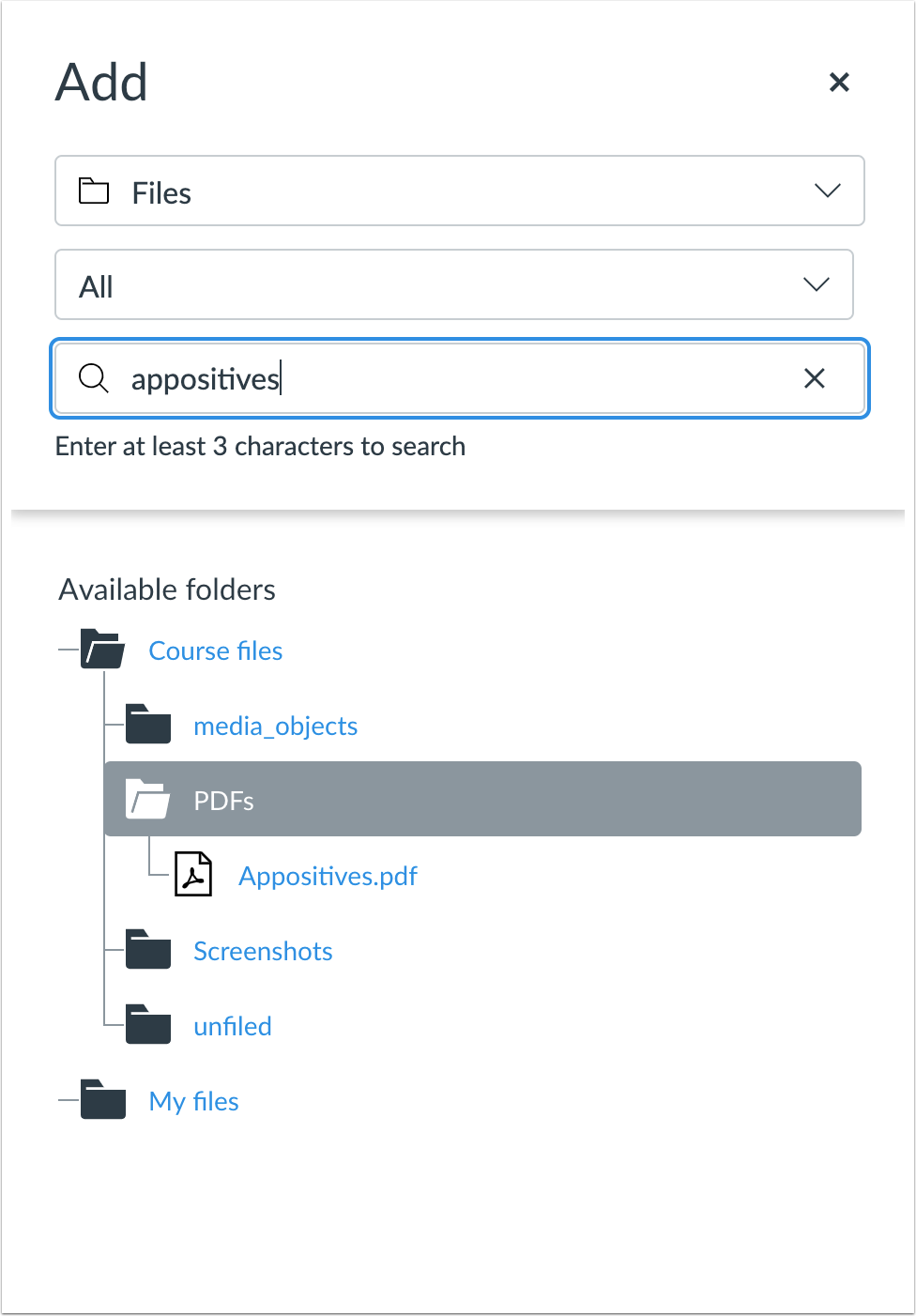The width and height of the screenshot is (916, 1316).
Task: Click the PDFs open folder icon
Action: tap(147, 800)
